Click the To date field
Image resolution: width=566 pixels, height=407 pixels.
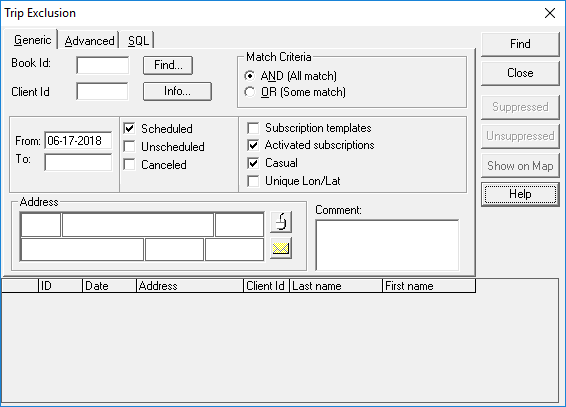pyautogui.click(x=78, y=162)
